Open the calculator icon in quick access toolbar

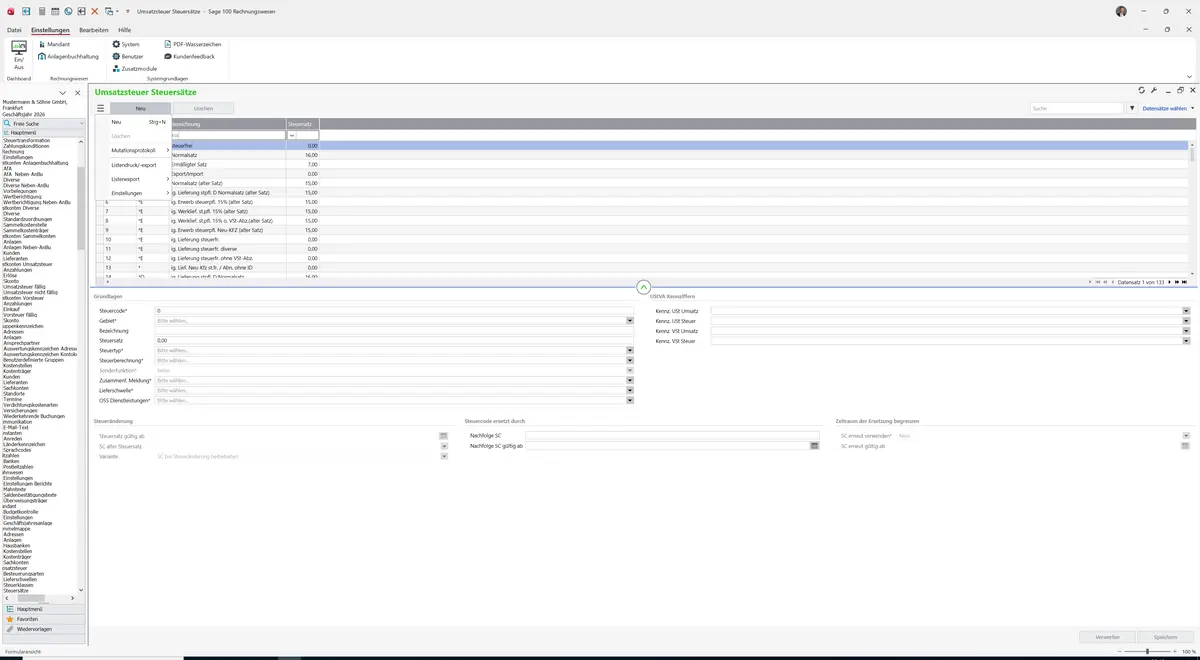(41, 10)
